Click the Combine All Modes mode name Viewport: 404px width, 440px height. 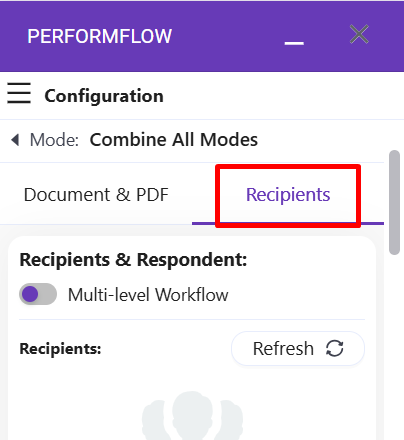click(x=174, y=139)
